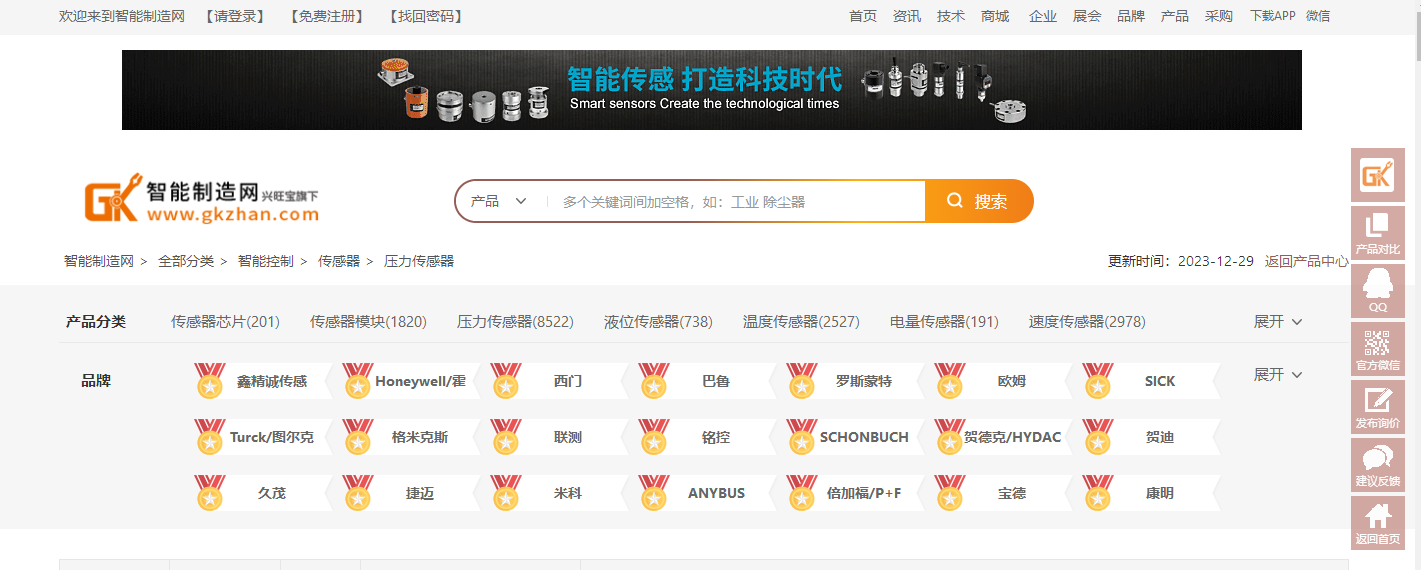This screenshot has width=1421, height=570.
Task: Click the 建议反馈 feedback chat icon
Action: pos(1377,465)
